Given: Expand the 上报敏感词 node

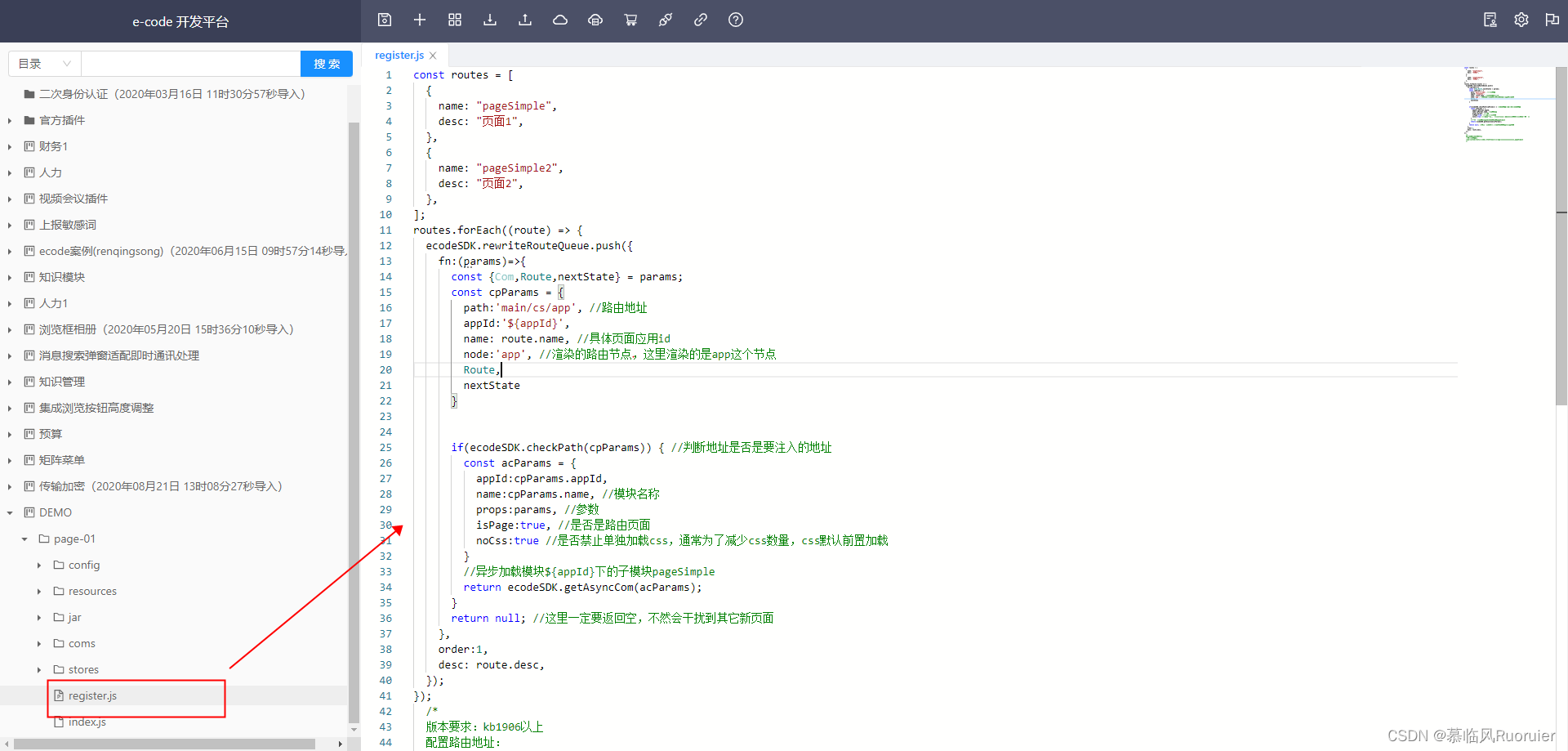Looking at the screenshot, I should click(10, 226).
